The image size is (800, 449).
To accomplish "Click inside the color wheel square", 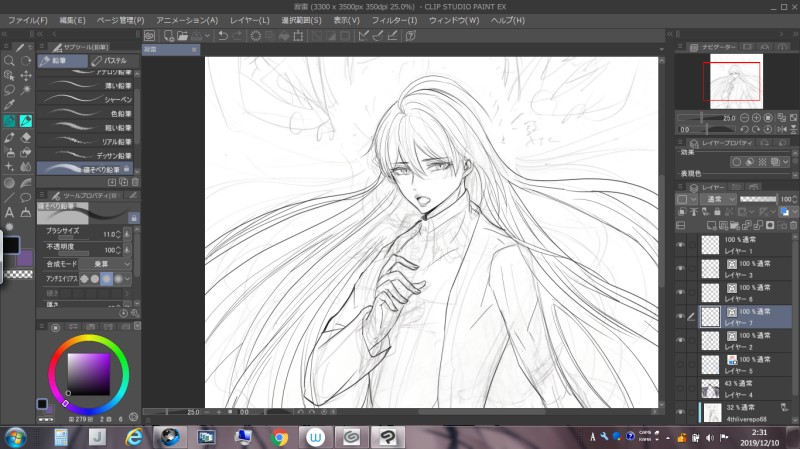I will (89, 374).
